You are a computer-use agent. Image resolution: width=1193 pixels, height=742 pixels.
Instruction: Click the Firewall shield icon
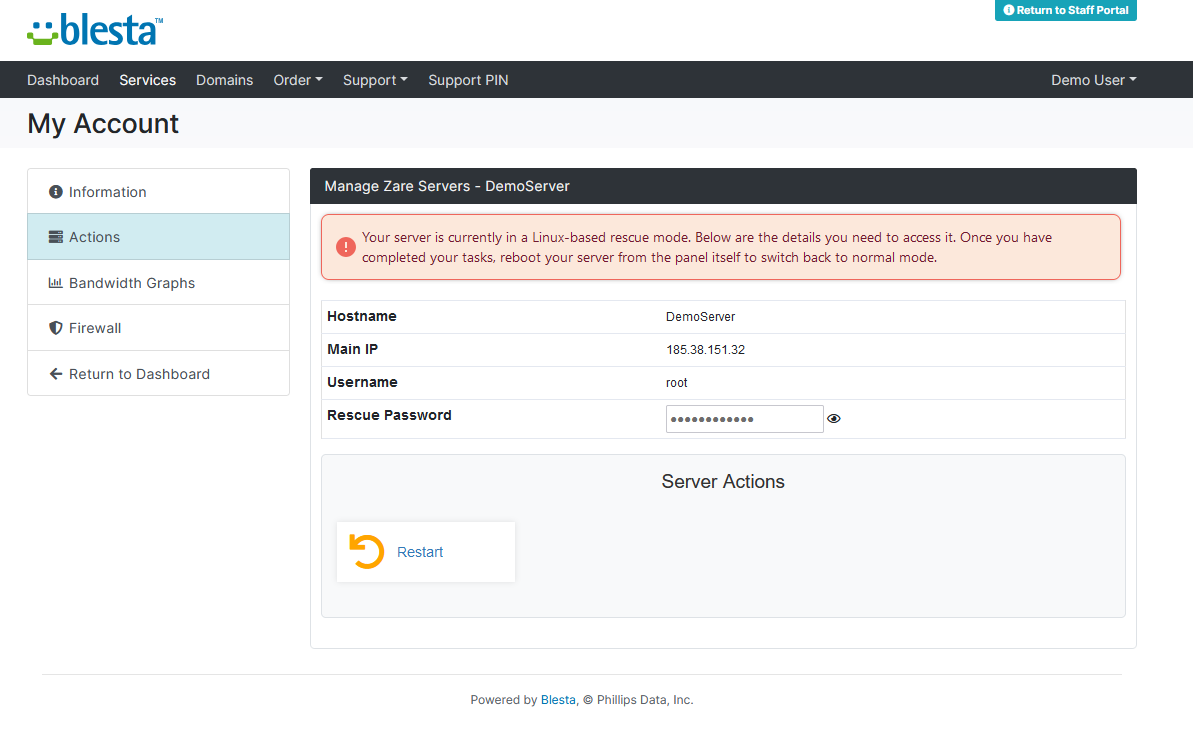pyautogui.click(x=56, y=328)
